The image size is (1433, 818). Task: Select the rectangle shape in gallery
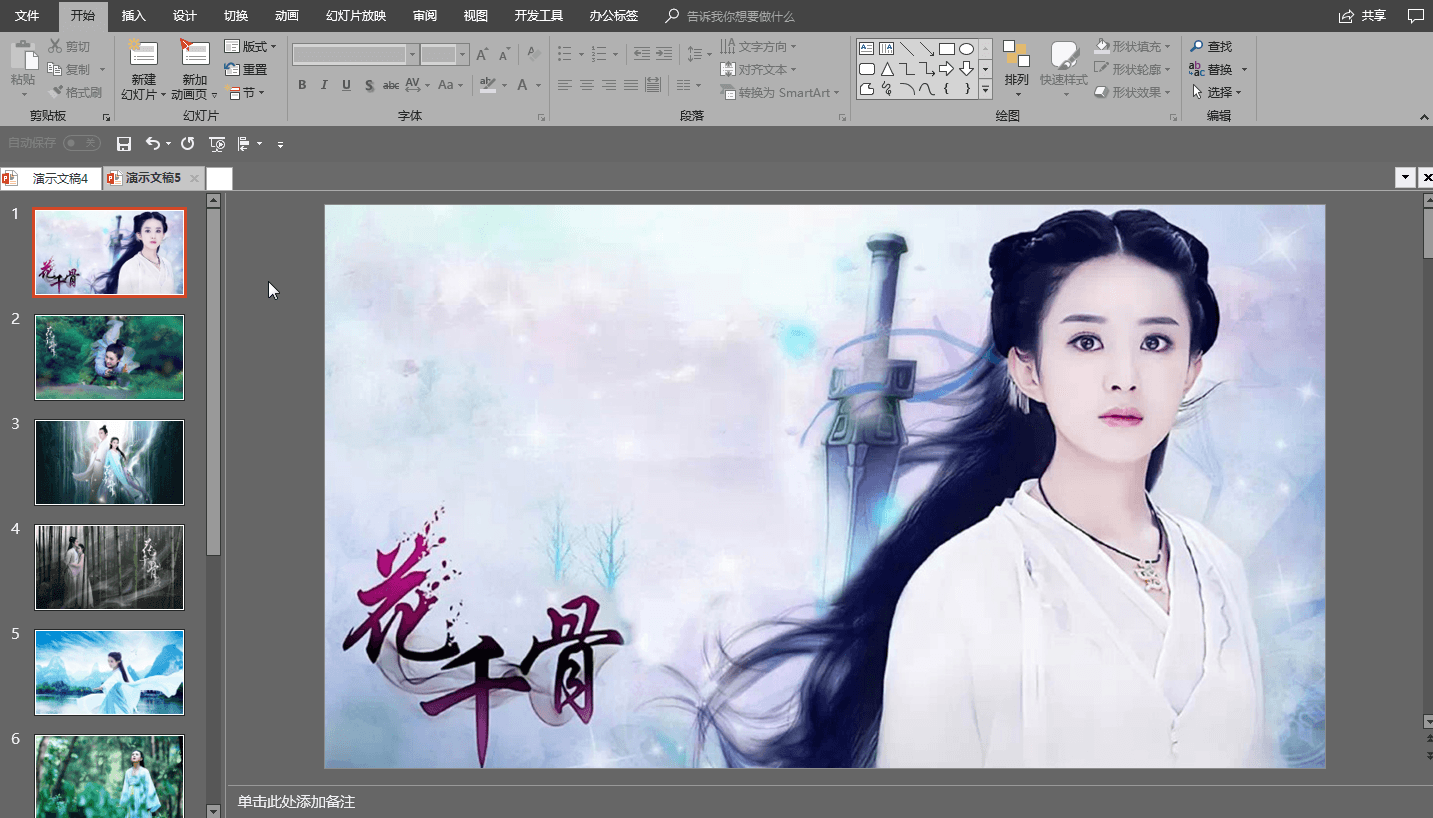(x=946, y=49)
